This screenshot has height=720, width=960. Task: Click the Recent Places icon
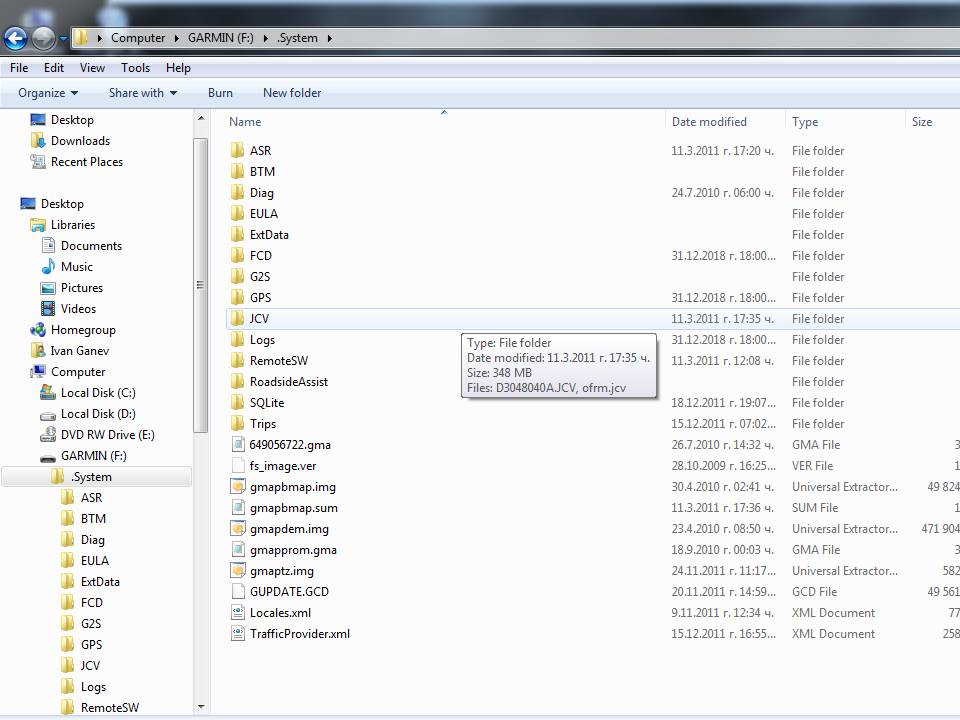pos(38,162)
